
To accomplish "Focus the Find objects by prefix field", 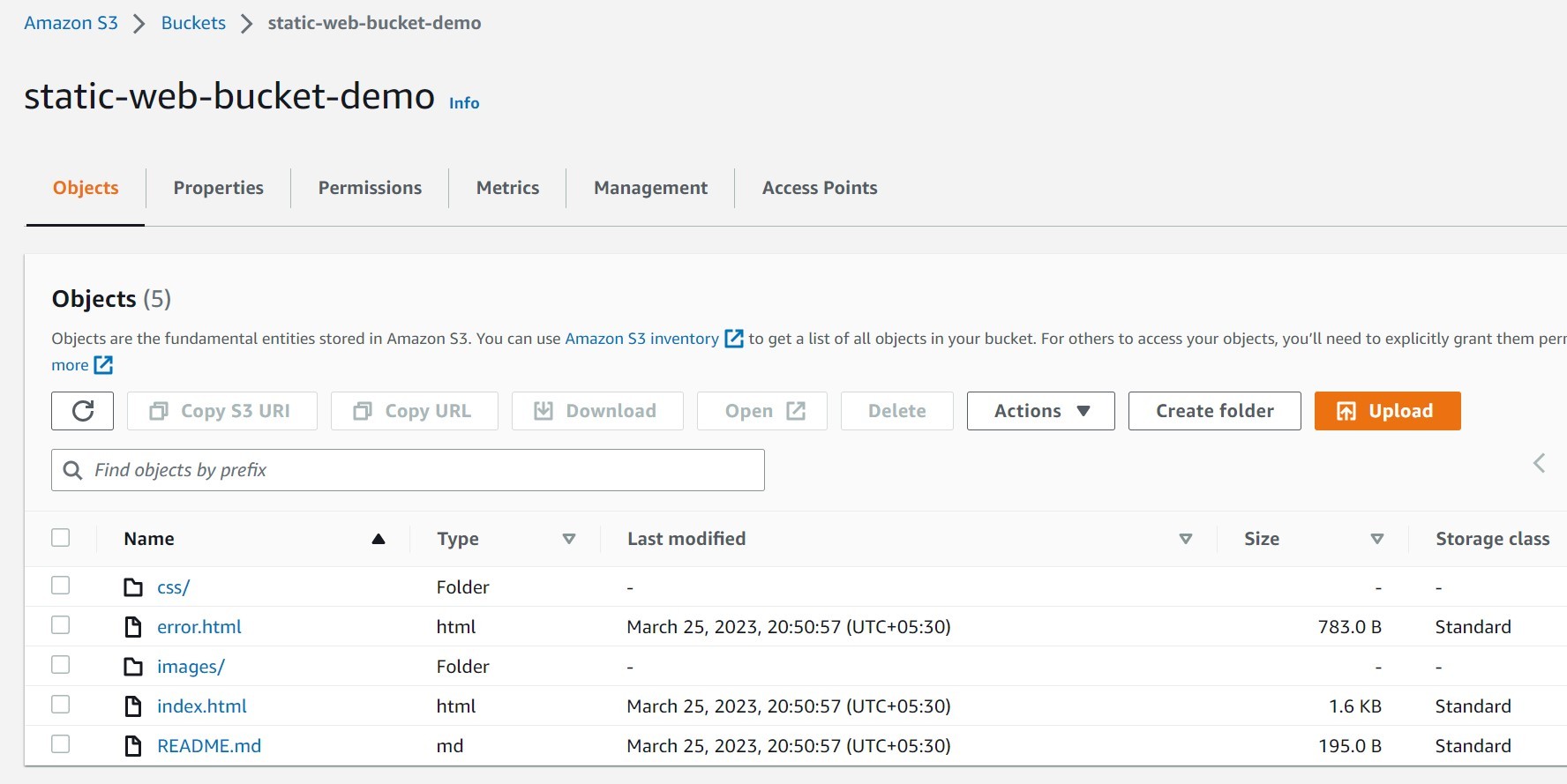I will [x=424, y=470].
